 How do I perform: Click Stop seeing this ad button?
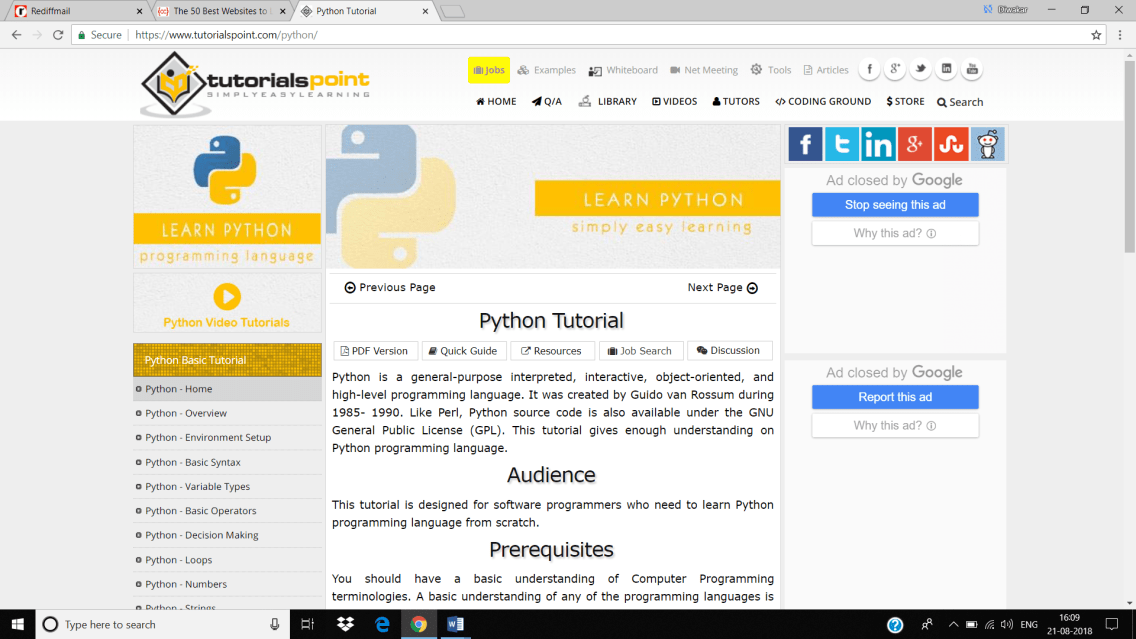[895, 205]
